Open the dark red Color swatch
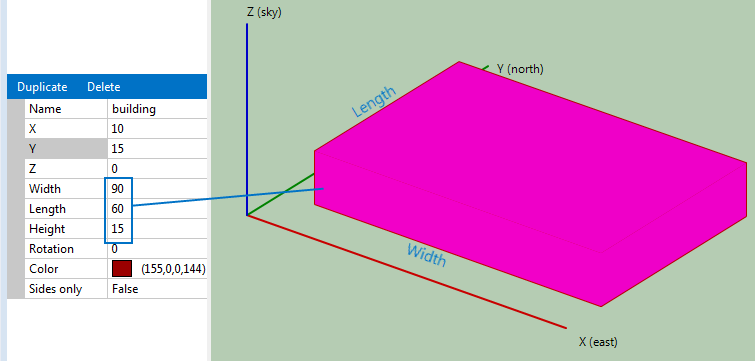The height and width of the screenshot is (361, 755). click(122, 269)
